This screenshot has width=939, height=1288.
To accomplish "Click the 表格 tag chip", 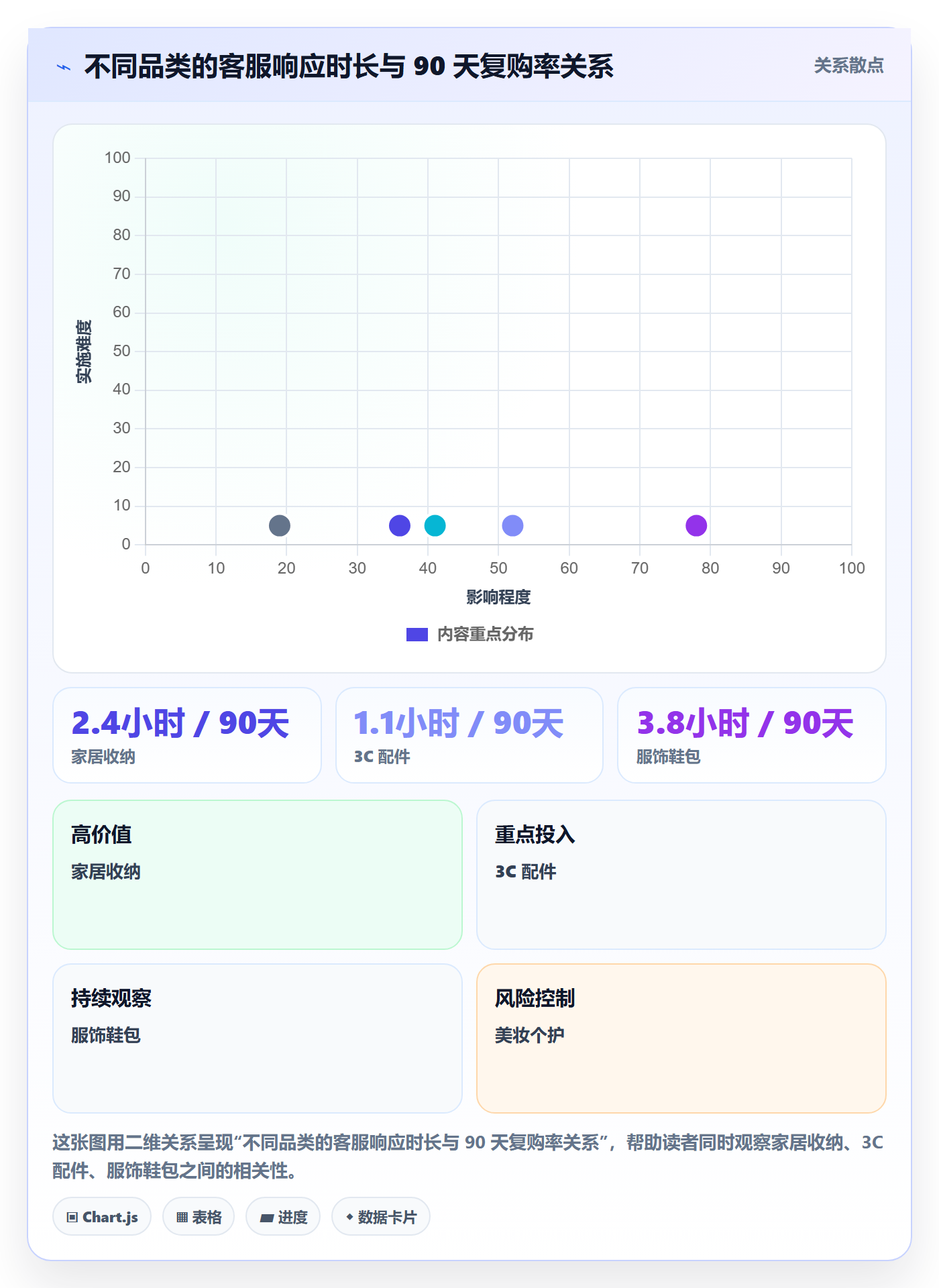I will [x=199, y=1217].
